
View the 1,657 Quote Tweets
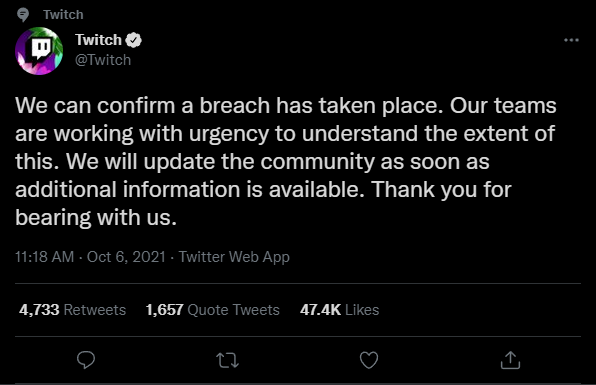click(212, 310)
